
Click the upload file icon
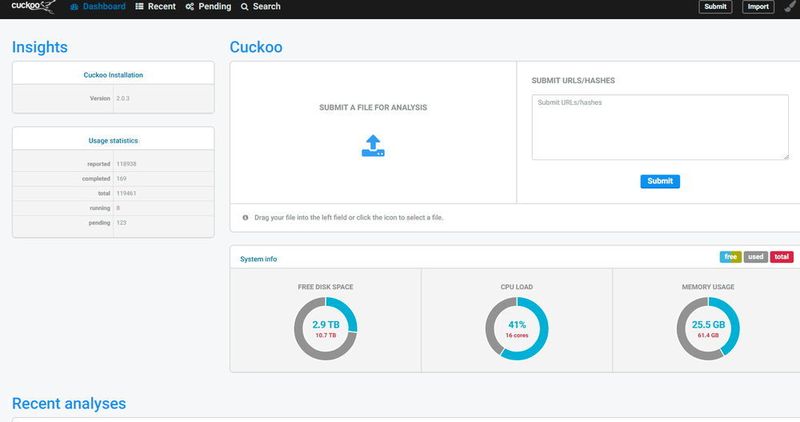[373, 145]
